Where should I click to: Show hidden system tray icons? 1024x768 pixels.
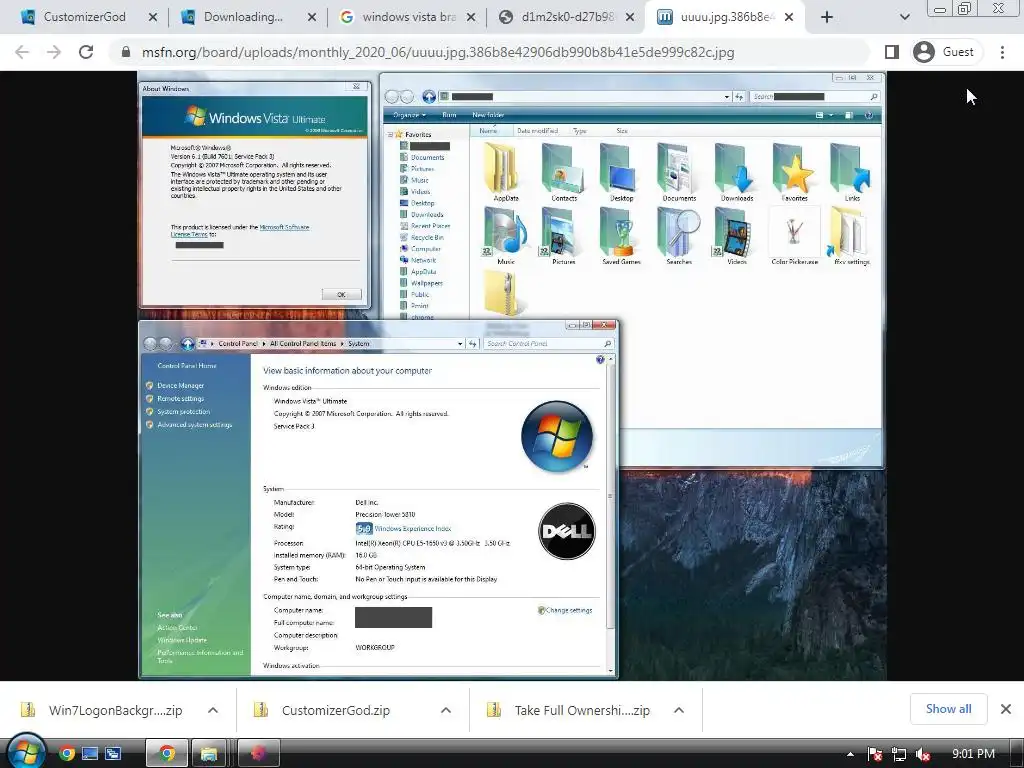pyautogui.click(x=850, y=754)
